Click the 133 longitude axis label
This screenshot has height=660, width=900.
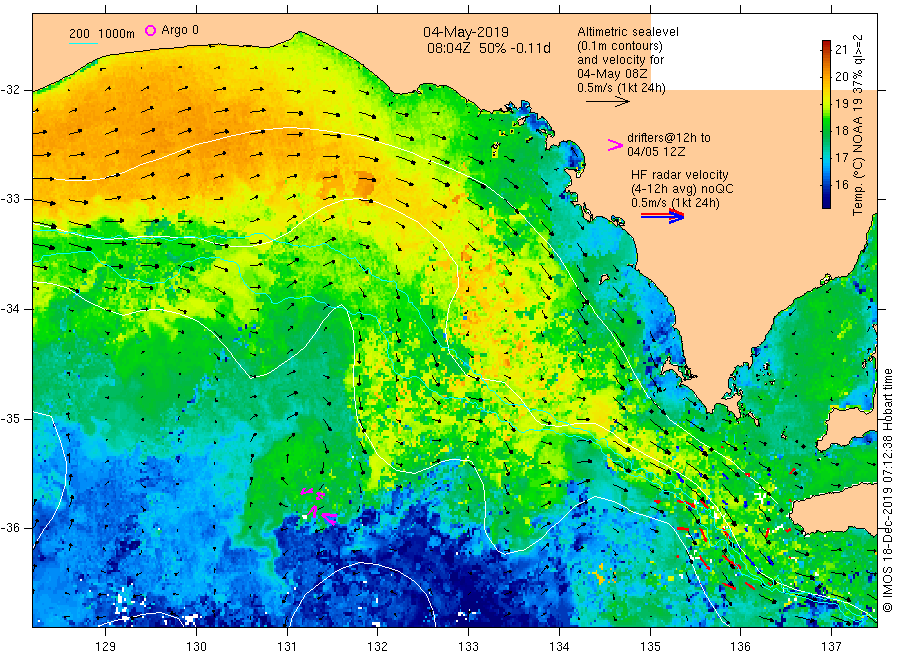point(468,647)
